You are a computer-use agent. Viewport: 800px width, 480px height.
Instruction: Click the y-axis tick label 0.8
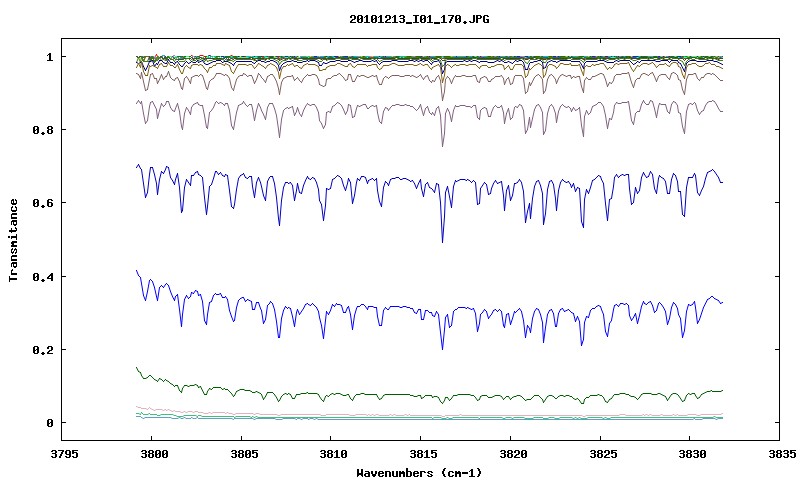43,130
